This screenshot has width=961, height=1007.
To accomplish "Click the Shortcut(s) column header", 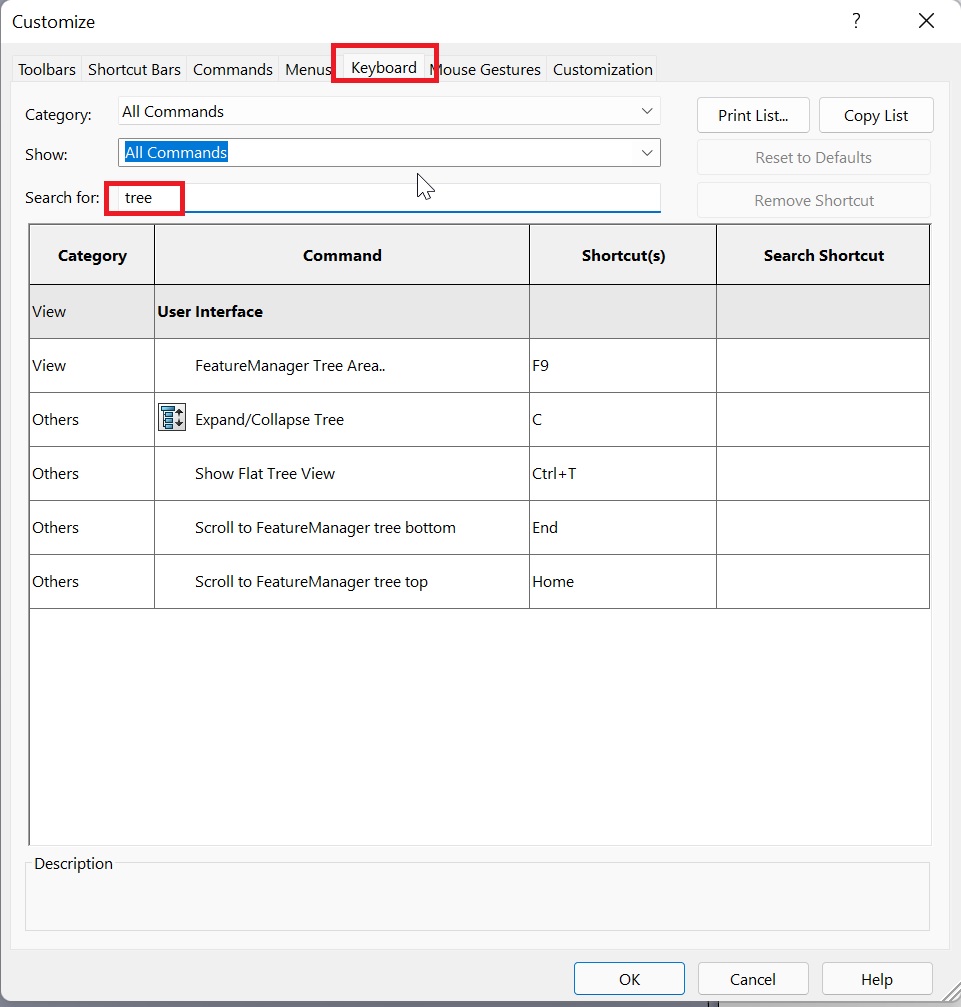I will [x=623, y=255].
